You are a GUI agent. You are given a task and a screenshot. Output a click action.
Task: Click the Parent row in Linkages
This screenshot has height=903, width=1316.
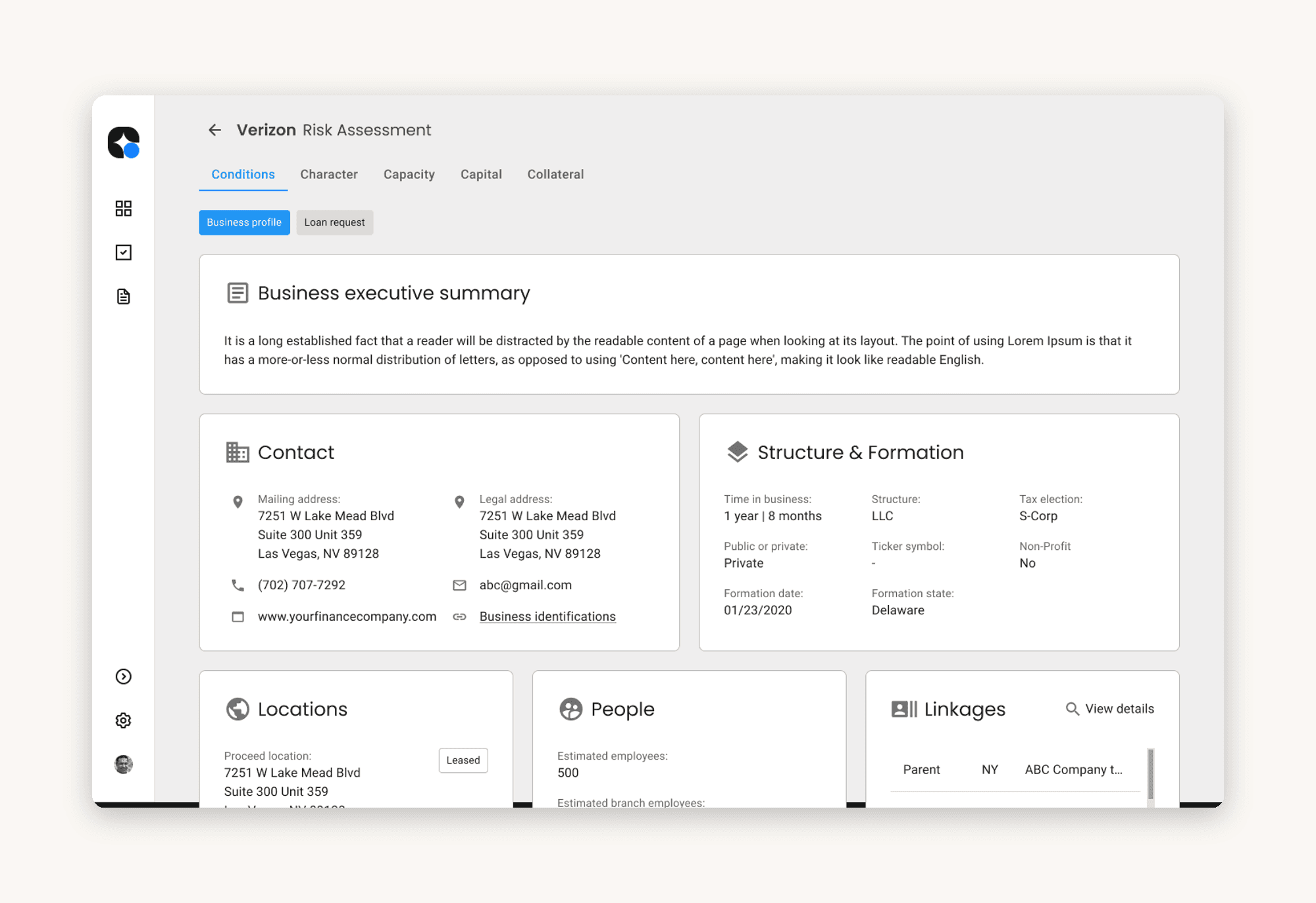1015,769
